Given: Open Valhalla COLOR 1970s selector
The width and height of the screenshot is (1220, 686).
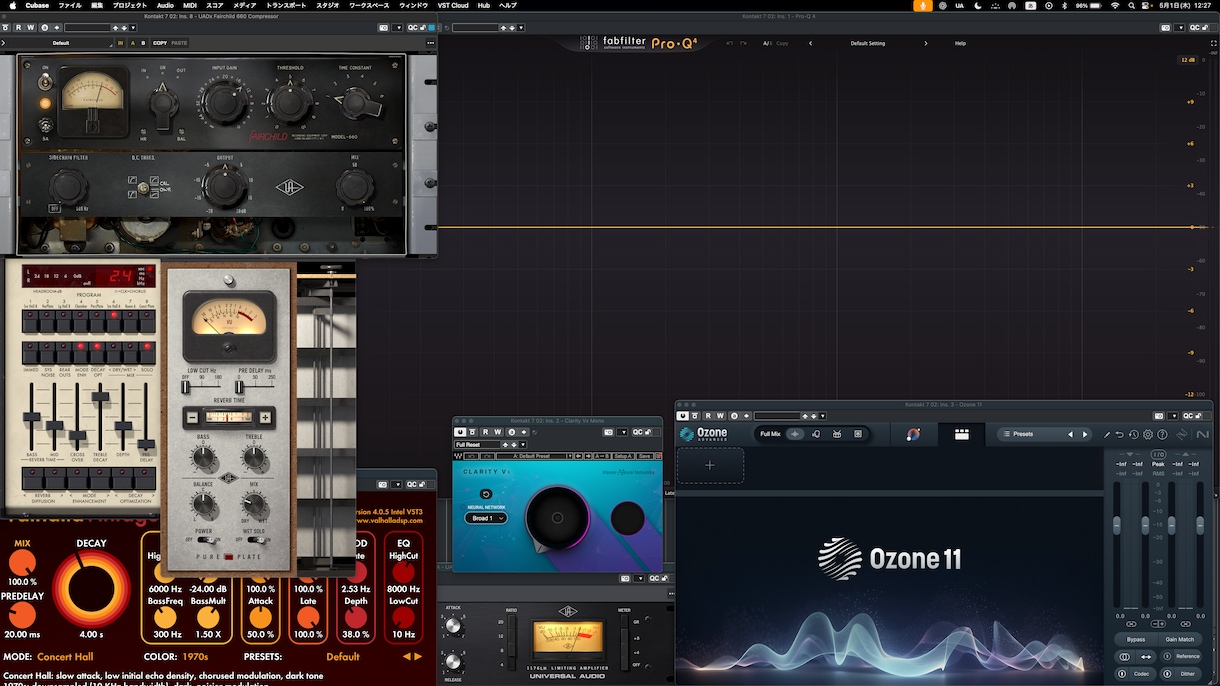Looking at the screenshot, I should 194,657.
